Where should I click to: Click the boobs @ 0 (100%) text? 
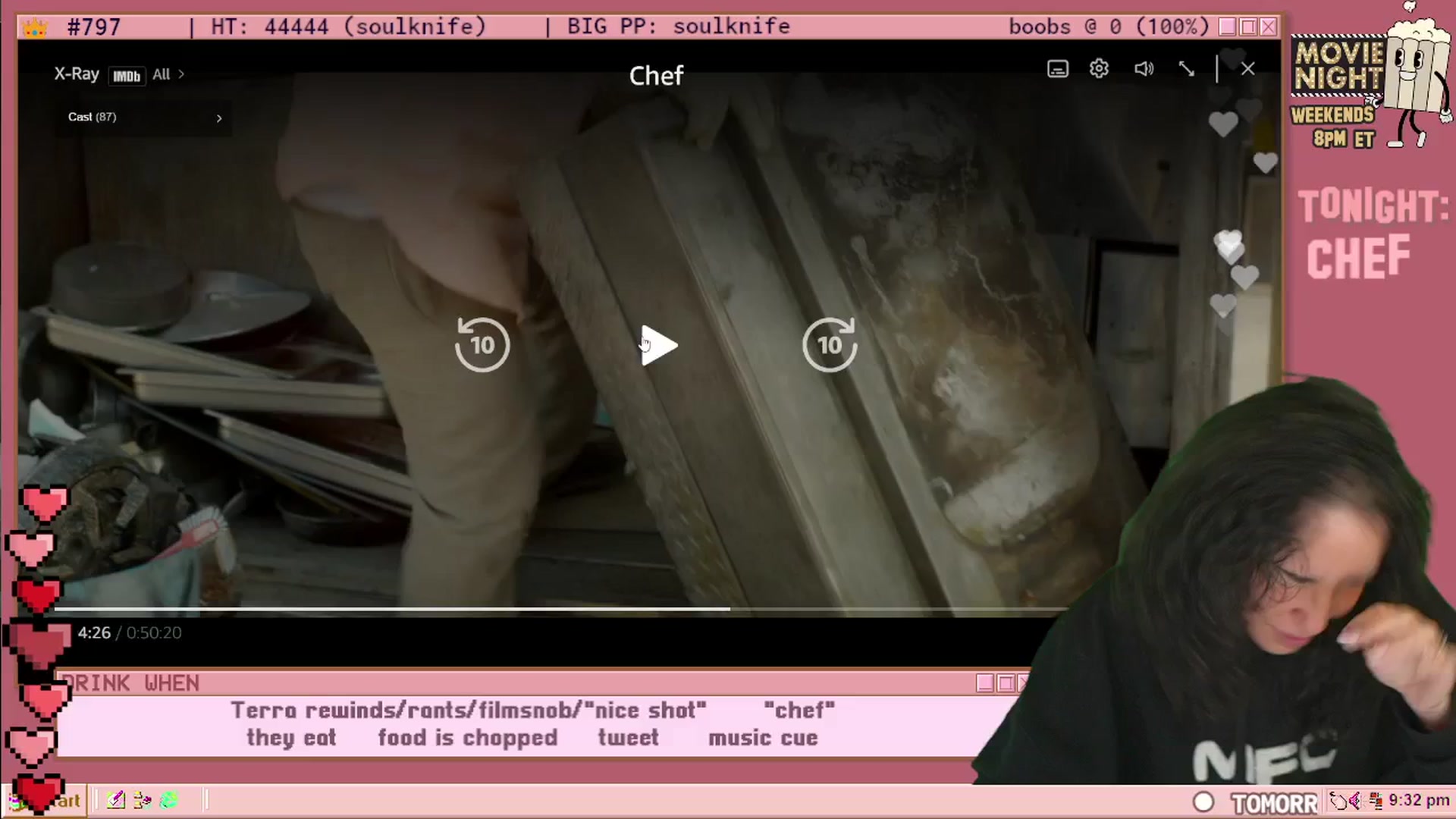tap(1109, 27)
